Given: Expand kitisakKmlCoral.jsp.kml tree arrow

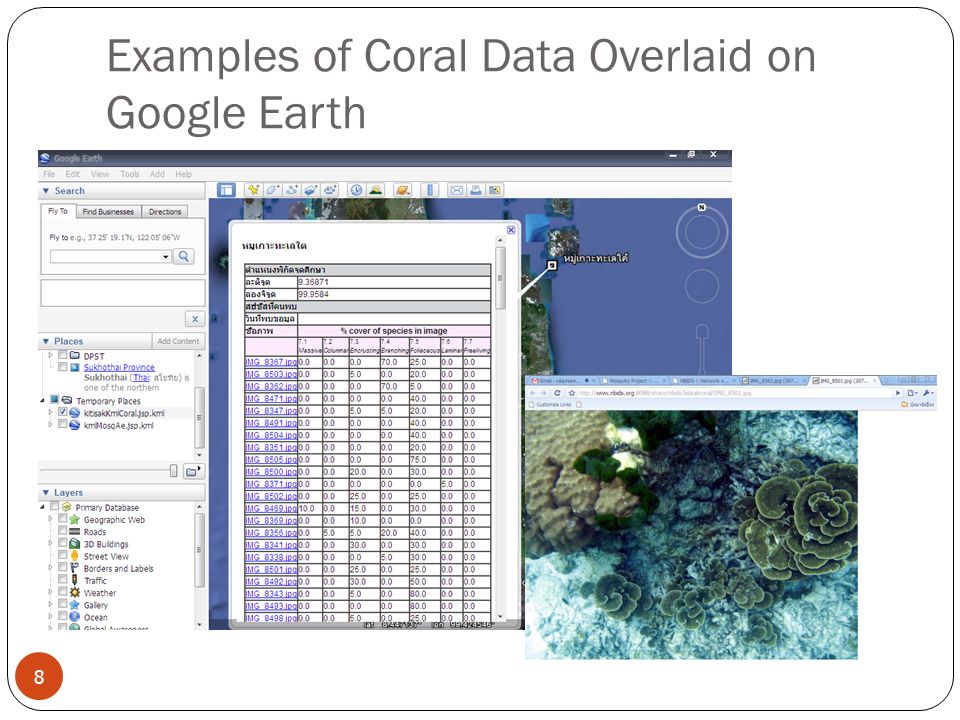Looking at the screenshot, I should [50, 413].
